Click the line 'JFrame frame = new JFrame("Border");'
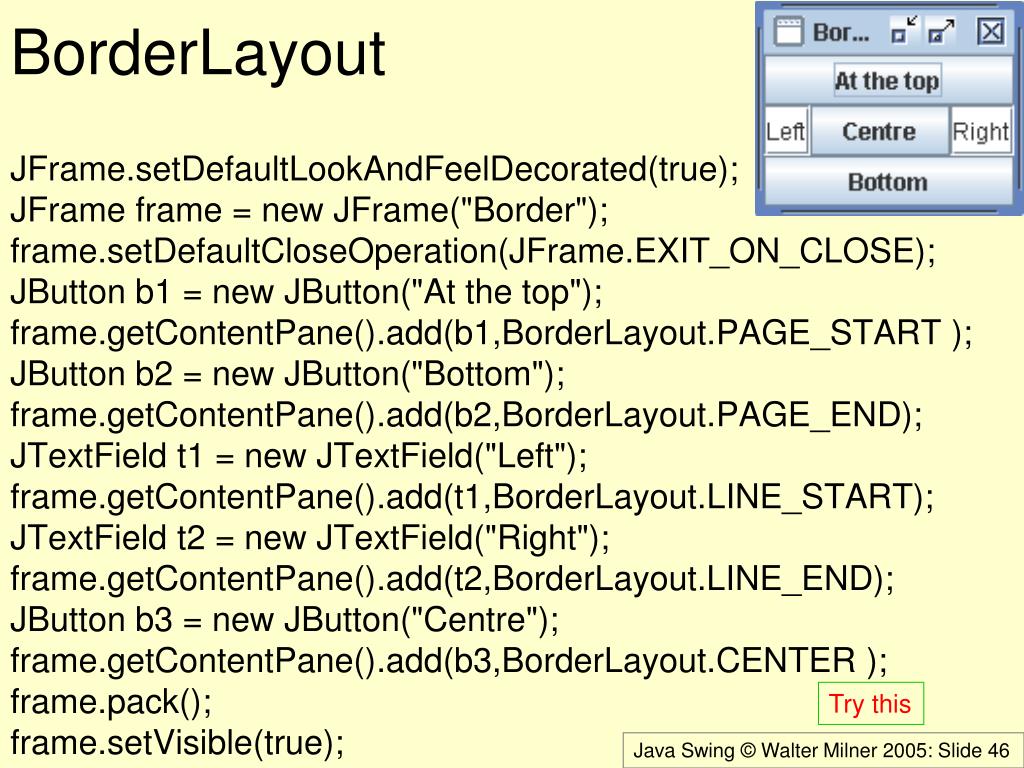The height and width of the screenshot is (768, 1024). tap(310, 210)
